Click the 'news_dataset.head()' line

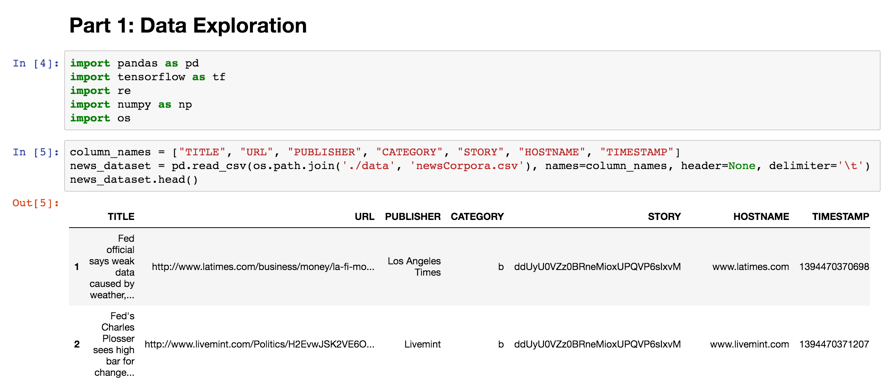(135, 179)
